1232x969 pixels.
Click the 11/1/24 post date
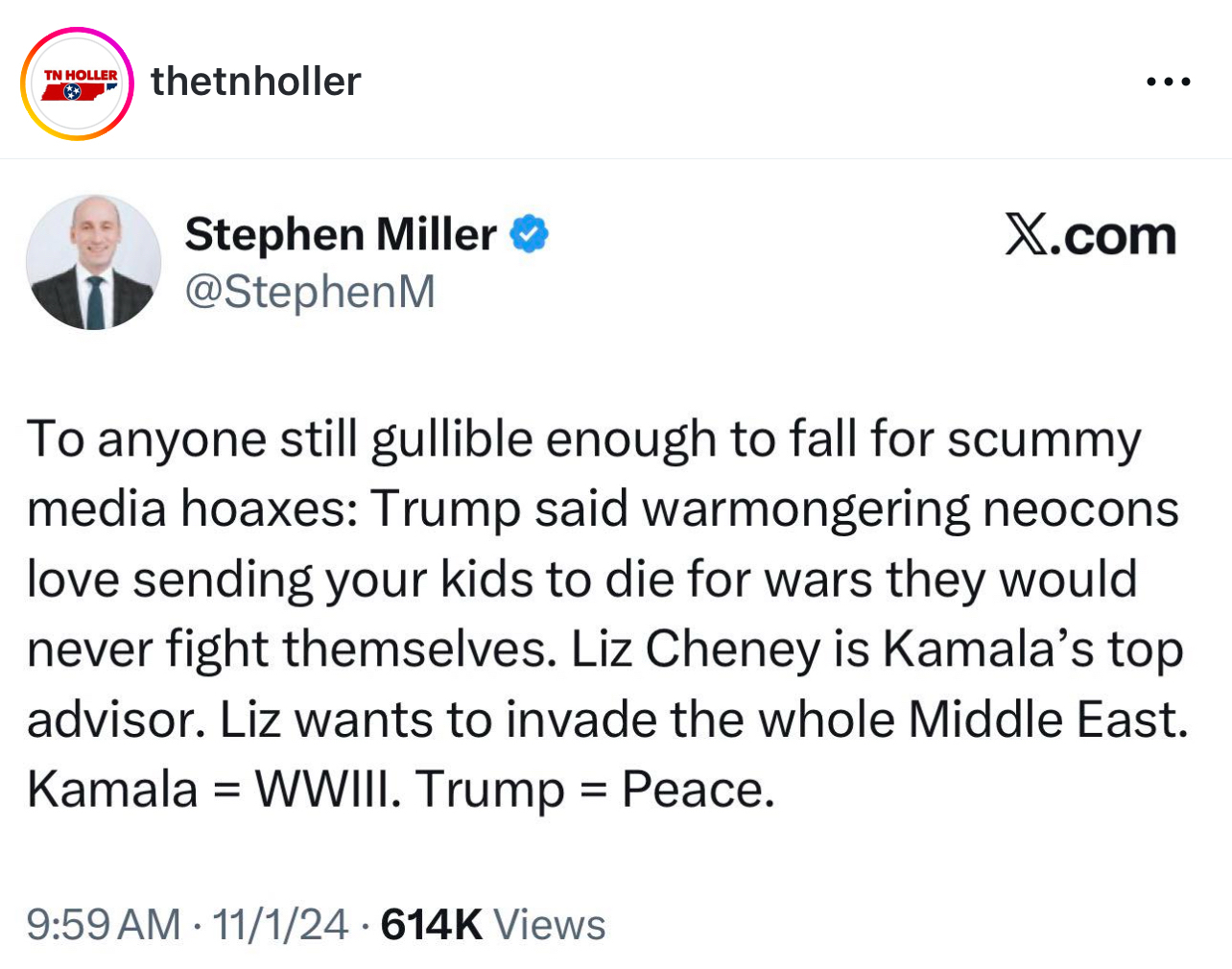coord(280,925)
